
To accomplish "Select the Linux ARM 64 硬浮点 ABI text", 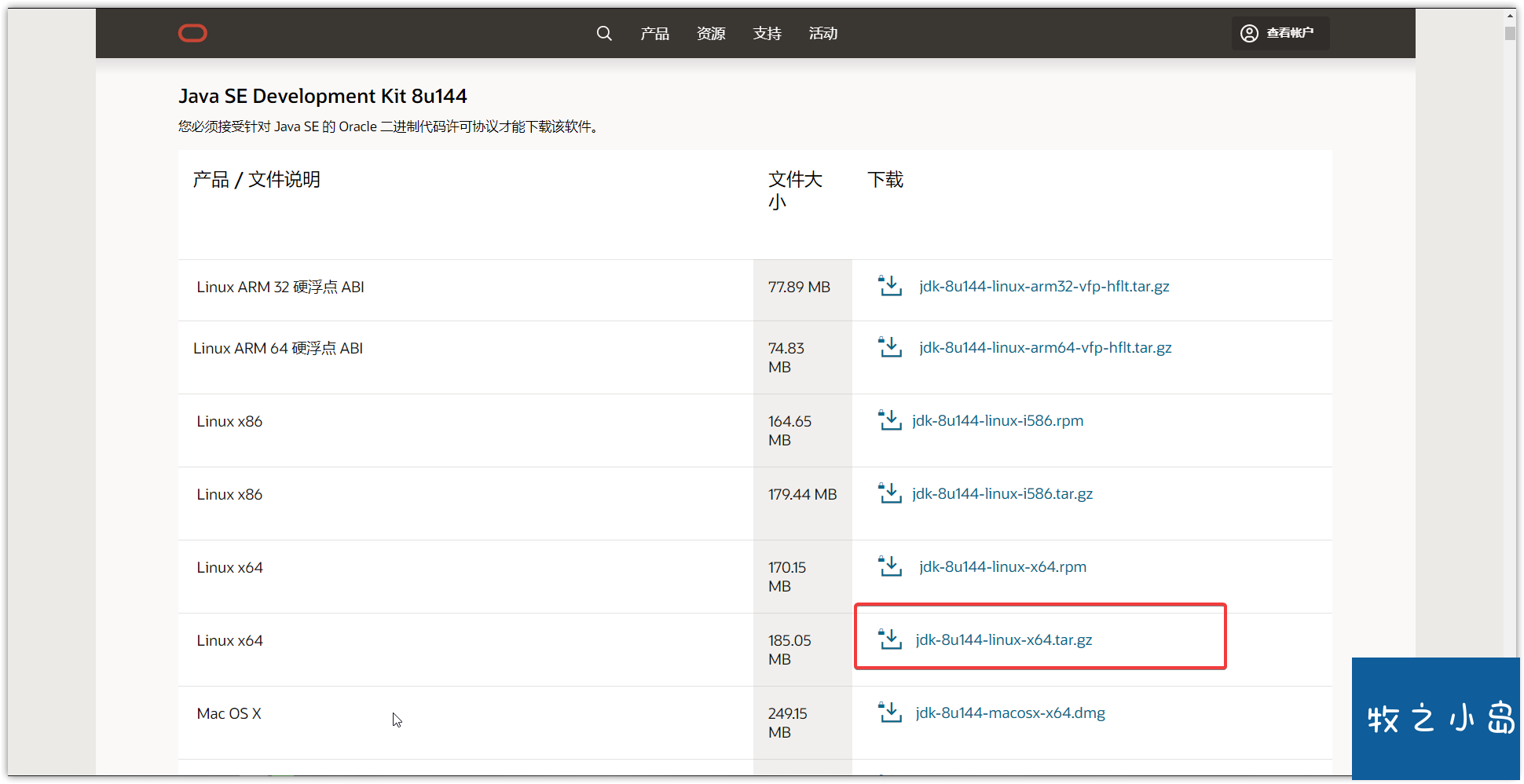I will [x=278, y=349].
